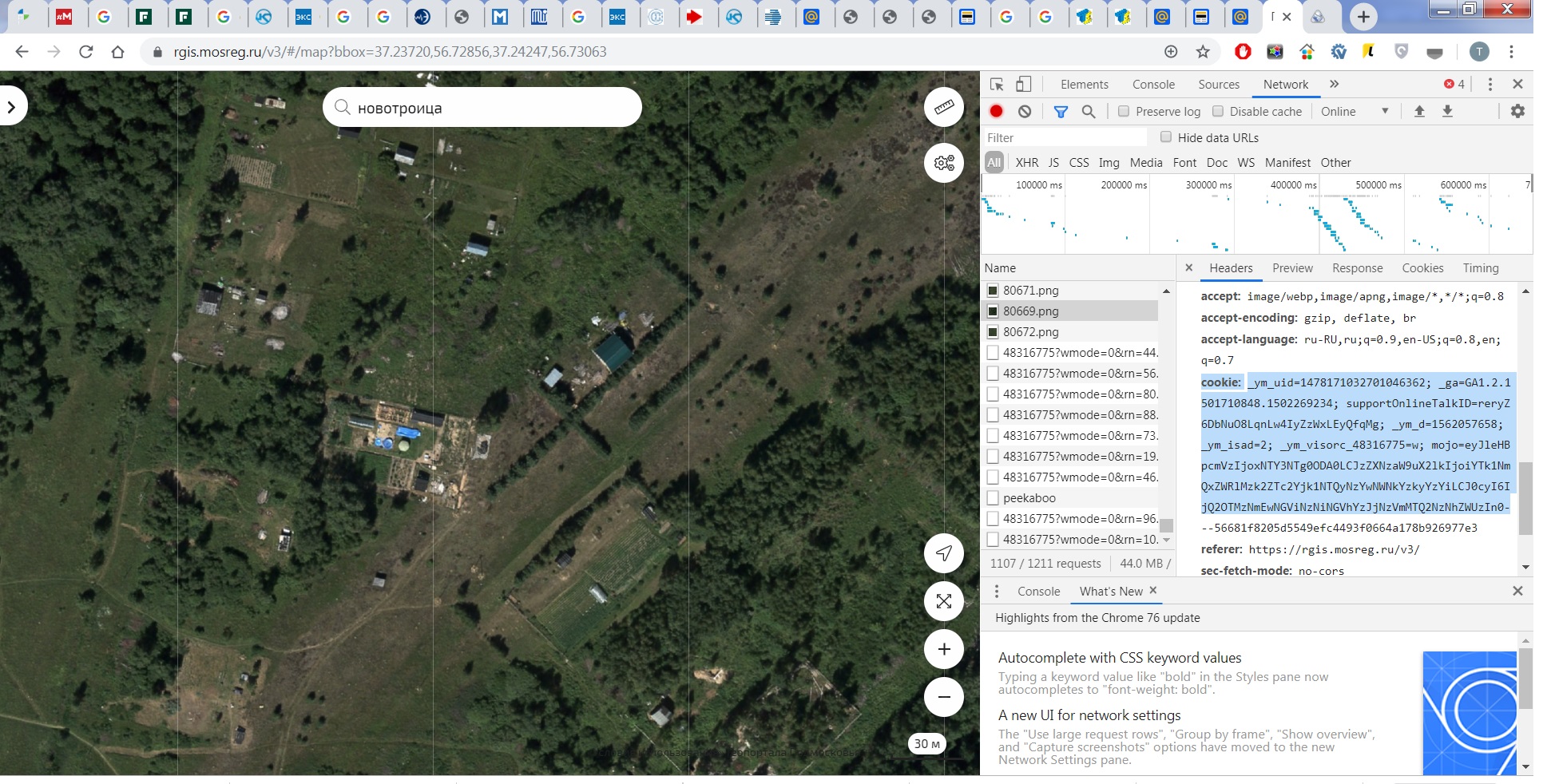The width and height of the screenshot is (1551, 784).
Task: Open map layer settings gear button
Action: click(x=943, y=163)
